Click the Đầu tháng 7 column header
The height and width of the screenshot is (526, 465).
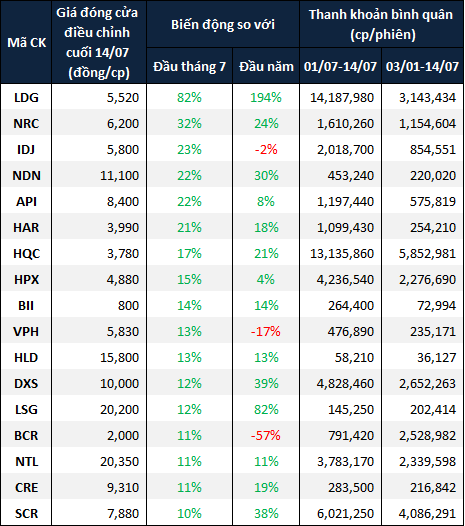[x=190, y=66]
